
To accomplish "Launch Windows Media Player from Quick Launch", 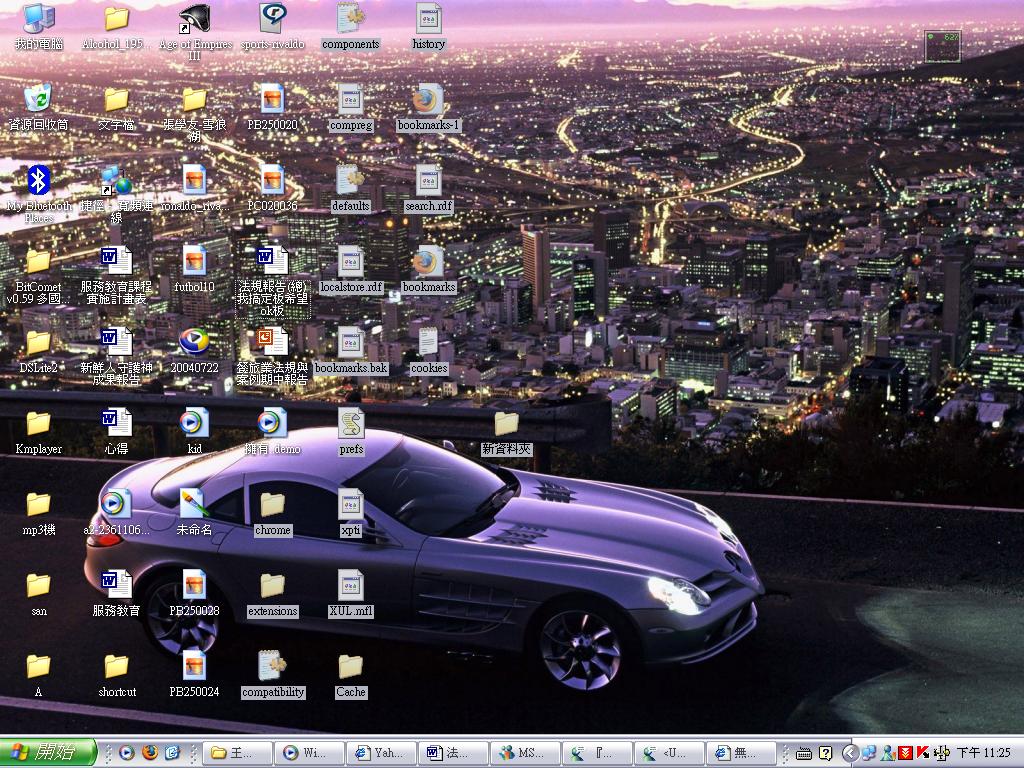I will pos(127,753).
